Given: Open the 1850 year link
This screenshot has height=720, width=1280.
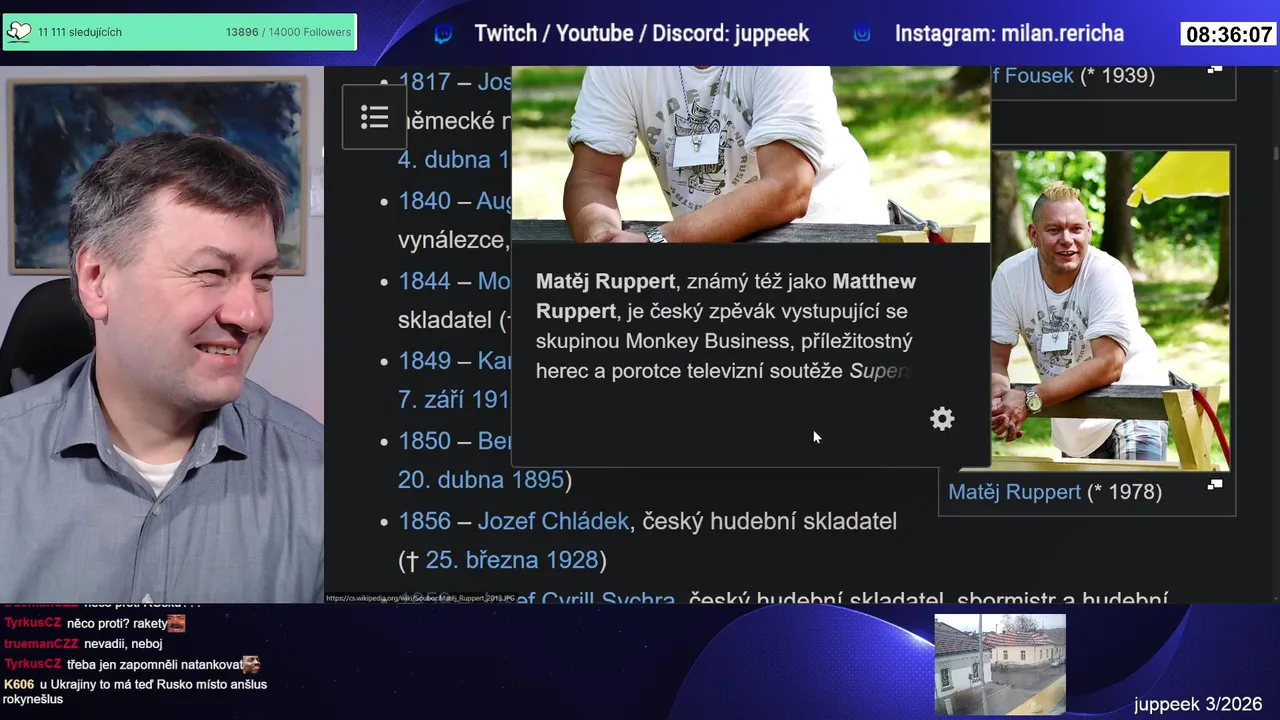Looking at the screenshot, I should tap(424, 441).
